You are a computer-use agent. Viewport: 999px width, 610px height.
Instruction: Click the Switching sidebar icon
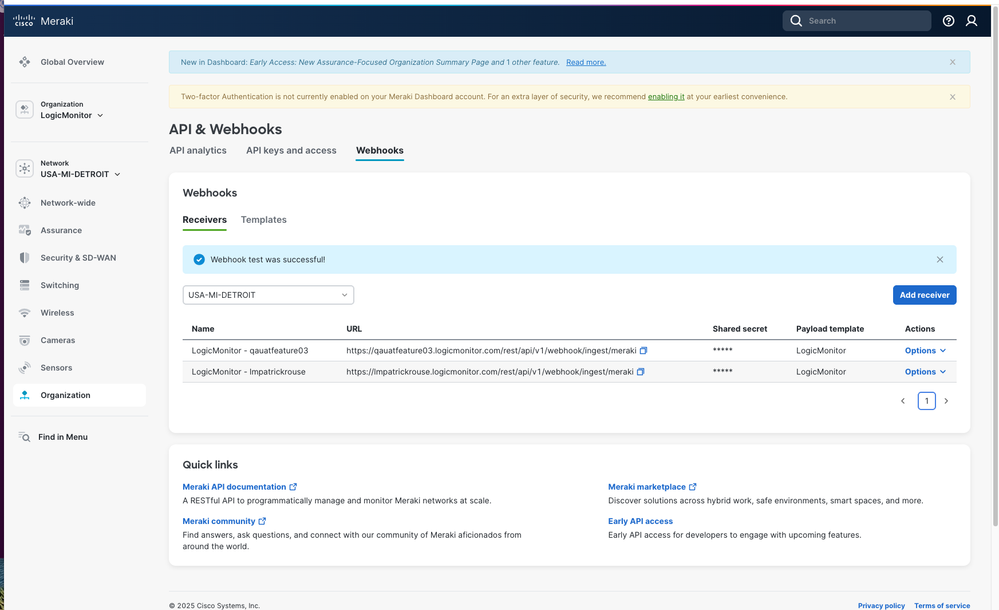click(x=24, y=285)
